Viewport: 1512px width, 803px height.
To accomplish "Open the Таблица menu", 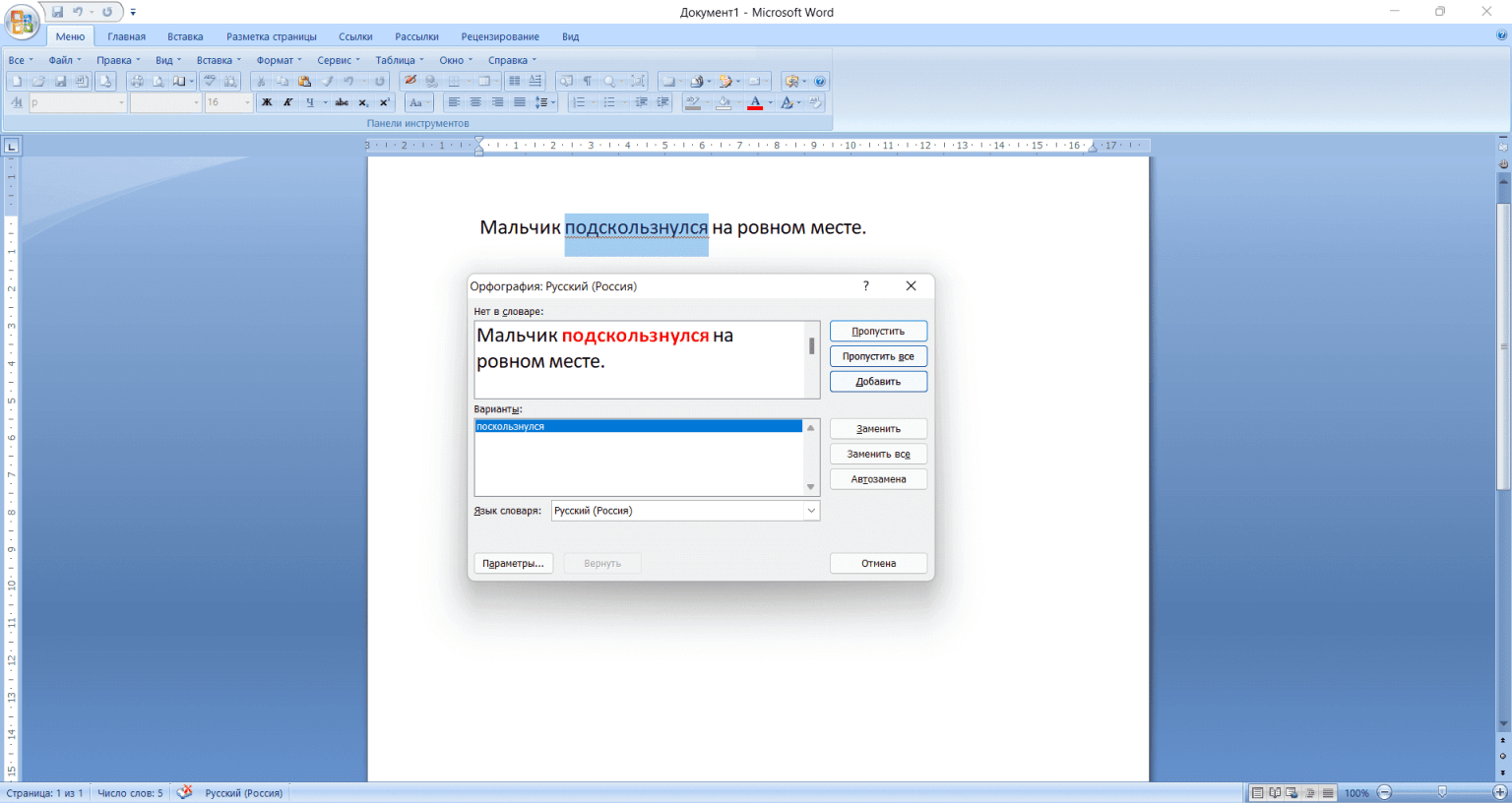I will pyautogui.click(x=399, y=60).
